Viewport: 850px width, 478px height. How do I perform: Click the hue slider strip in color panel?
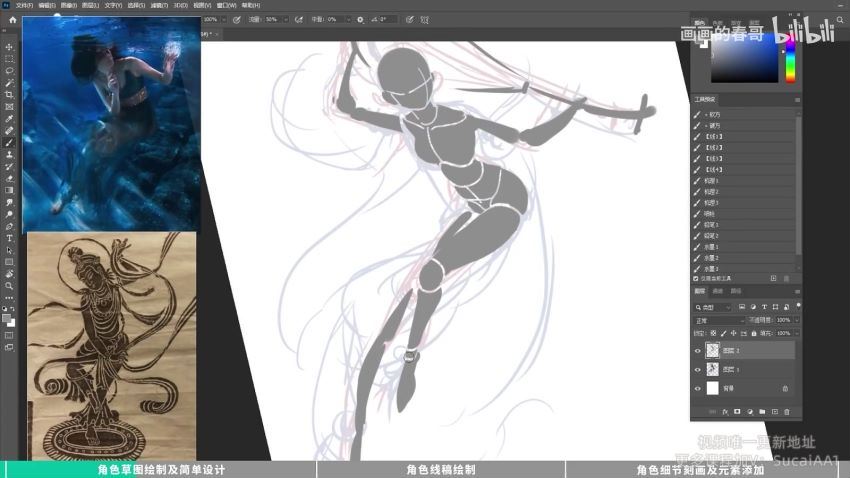(x=789, y=62)
